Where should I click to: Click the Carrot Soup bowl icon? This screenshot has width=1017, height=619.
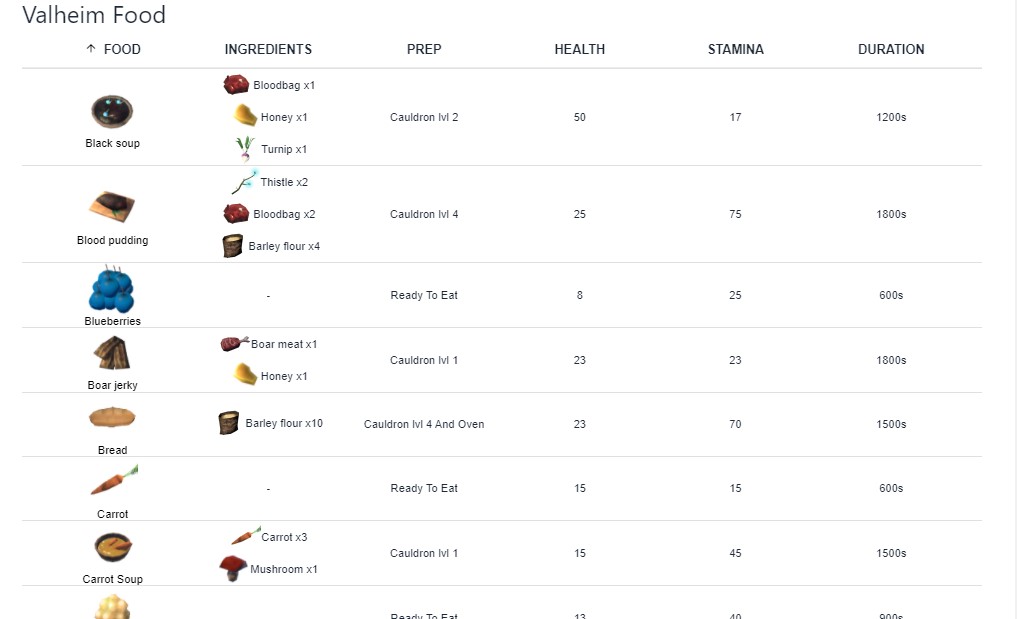[x=112, y=547]
